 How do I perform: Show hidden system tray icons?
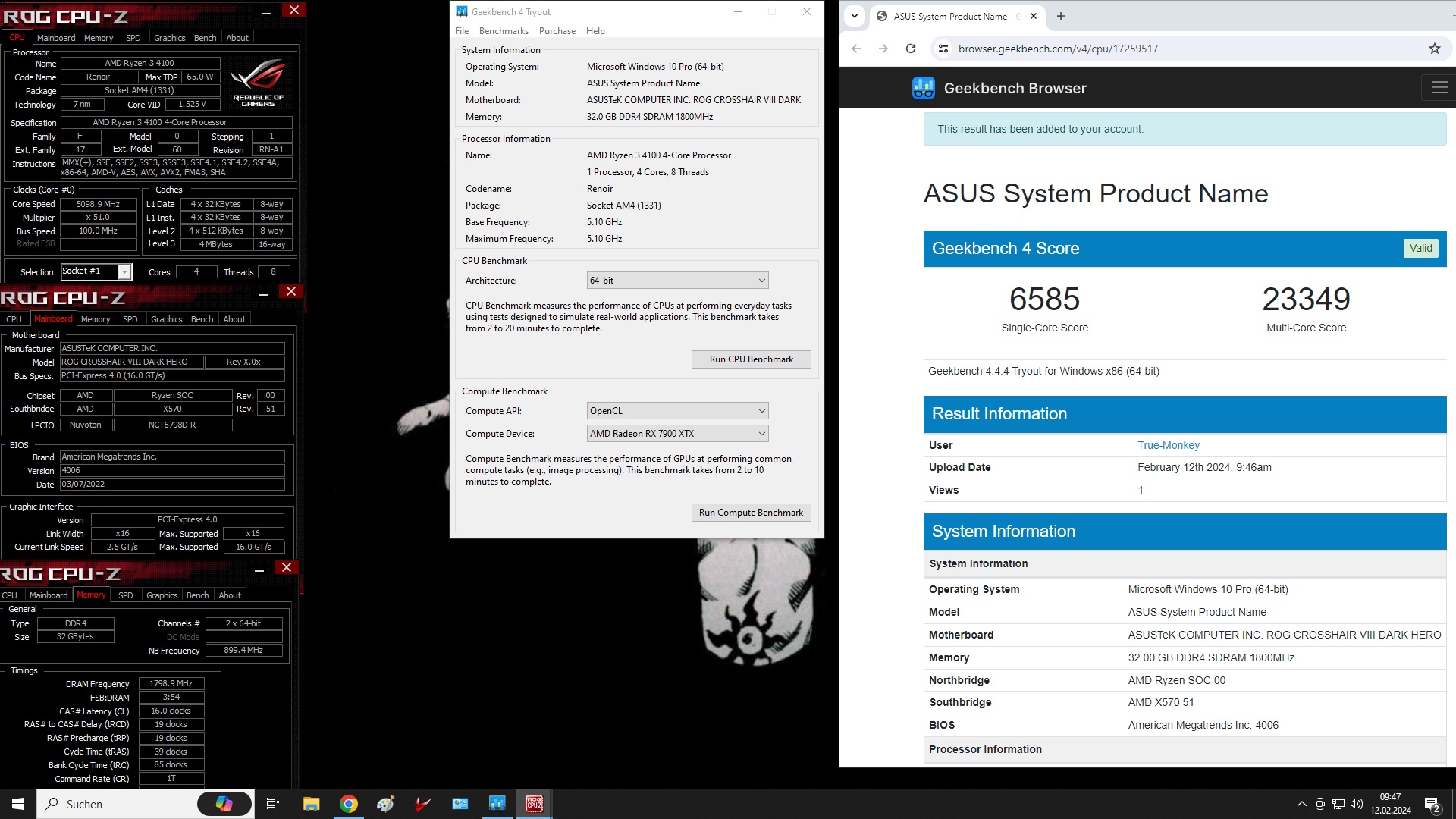1302,804
